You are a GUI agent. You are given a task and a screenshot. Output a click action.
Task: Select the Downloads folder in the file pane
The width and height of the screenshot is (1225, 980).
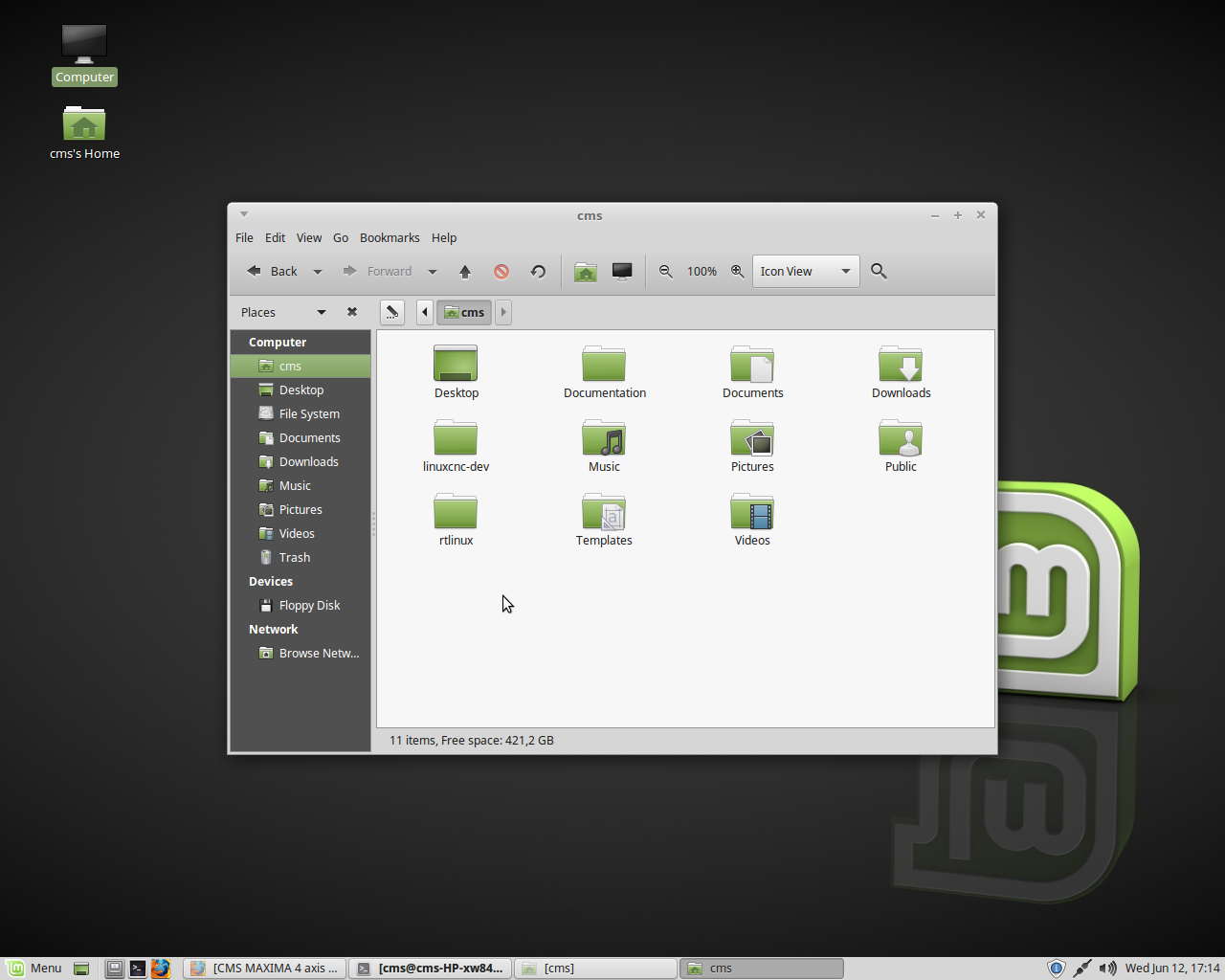(902, 372)
